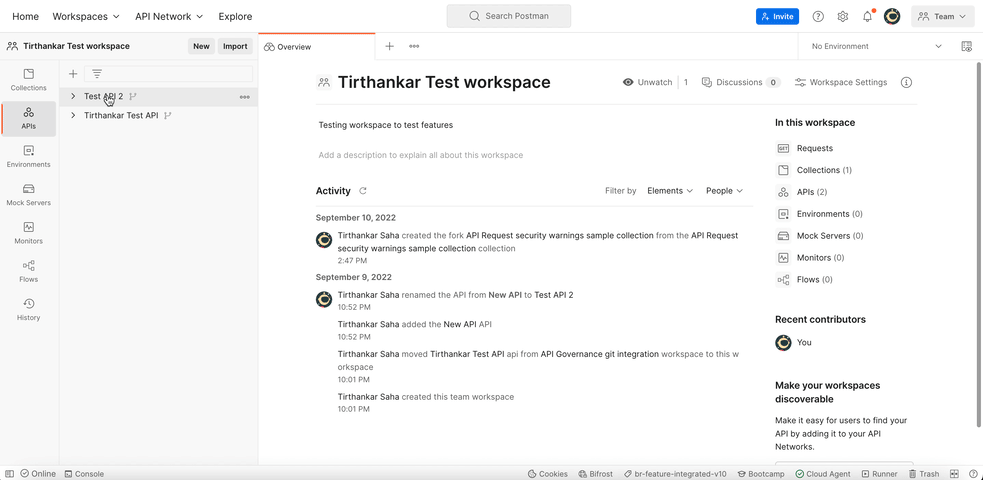The image size is (983, 480).
Task: Open the notifications bell
Action: 868,17
